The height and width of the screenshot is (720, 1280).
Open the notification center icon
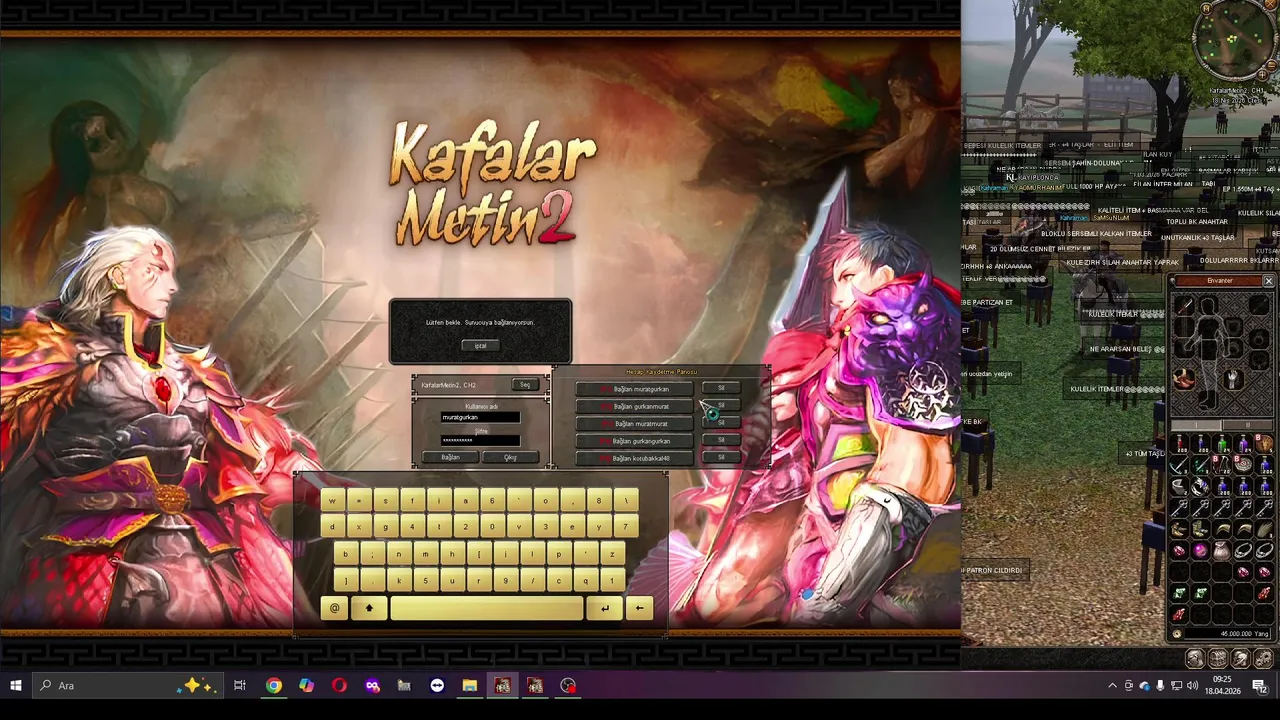pos(1259,686)
